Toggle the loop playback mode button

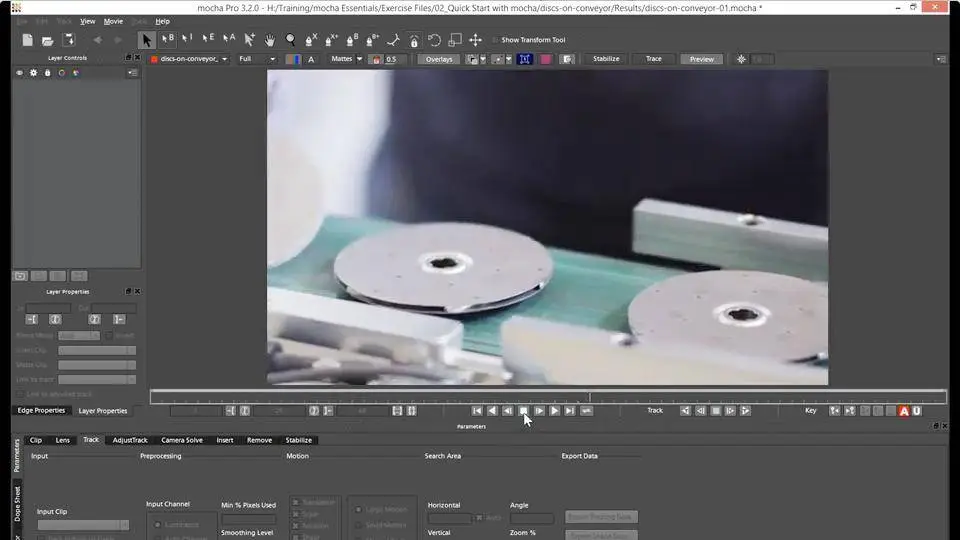coord(587,411)
